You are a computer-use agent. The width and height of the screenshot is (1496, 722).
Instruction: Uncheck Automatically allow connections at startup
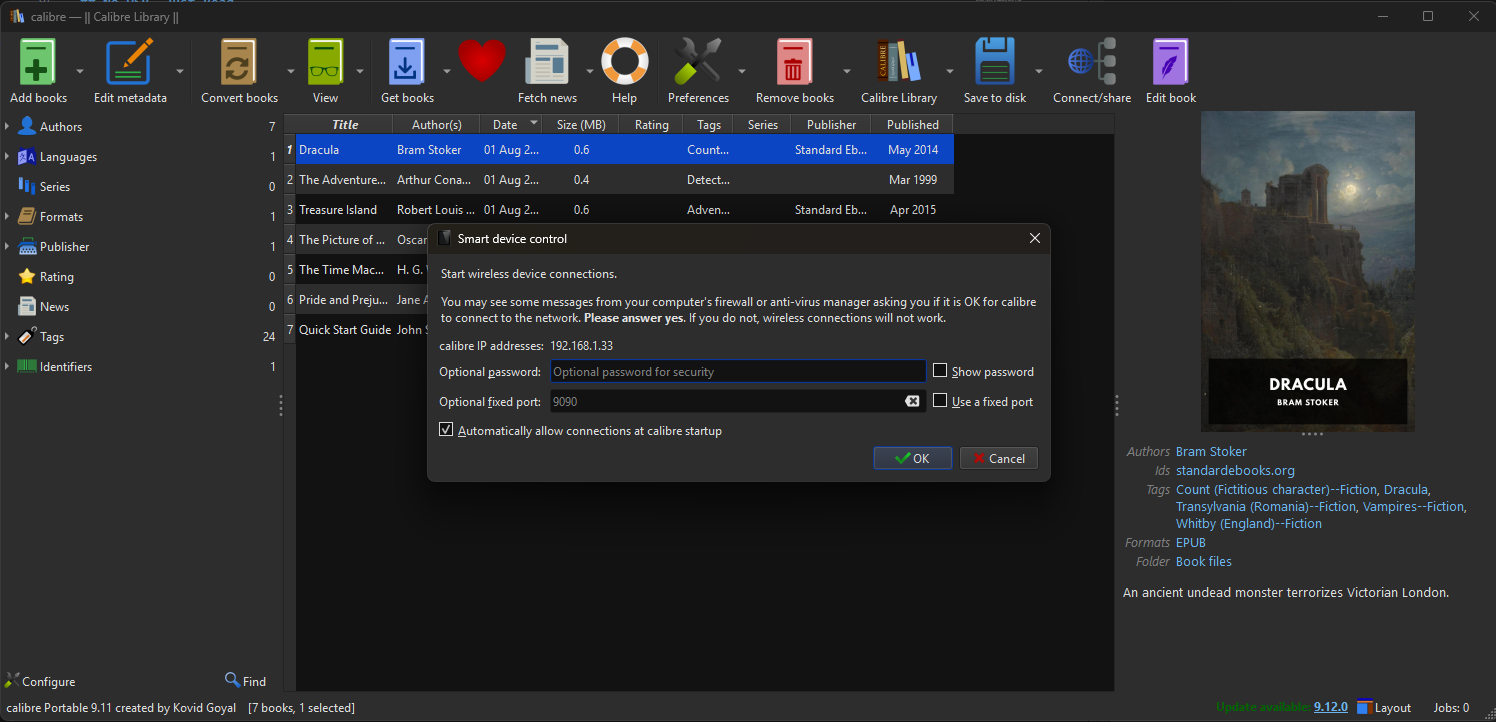tap(446, 430)
